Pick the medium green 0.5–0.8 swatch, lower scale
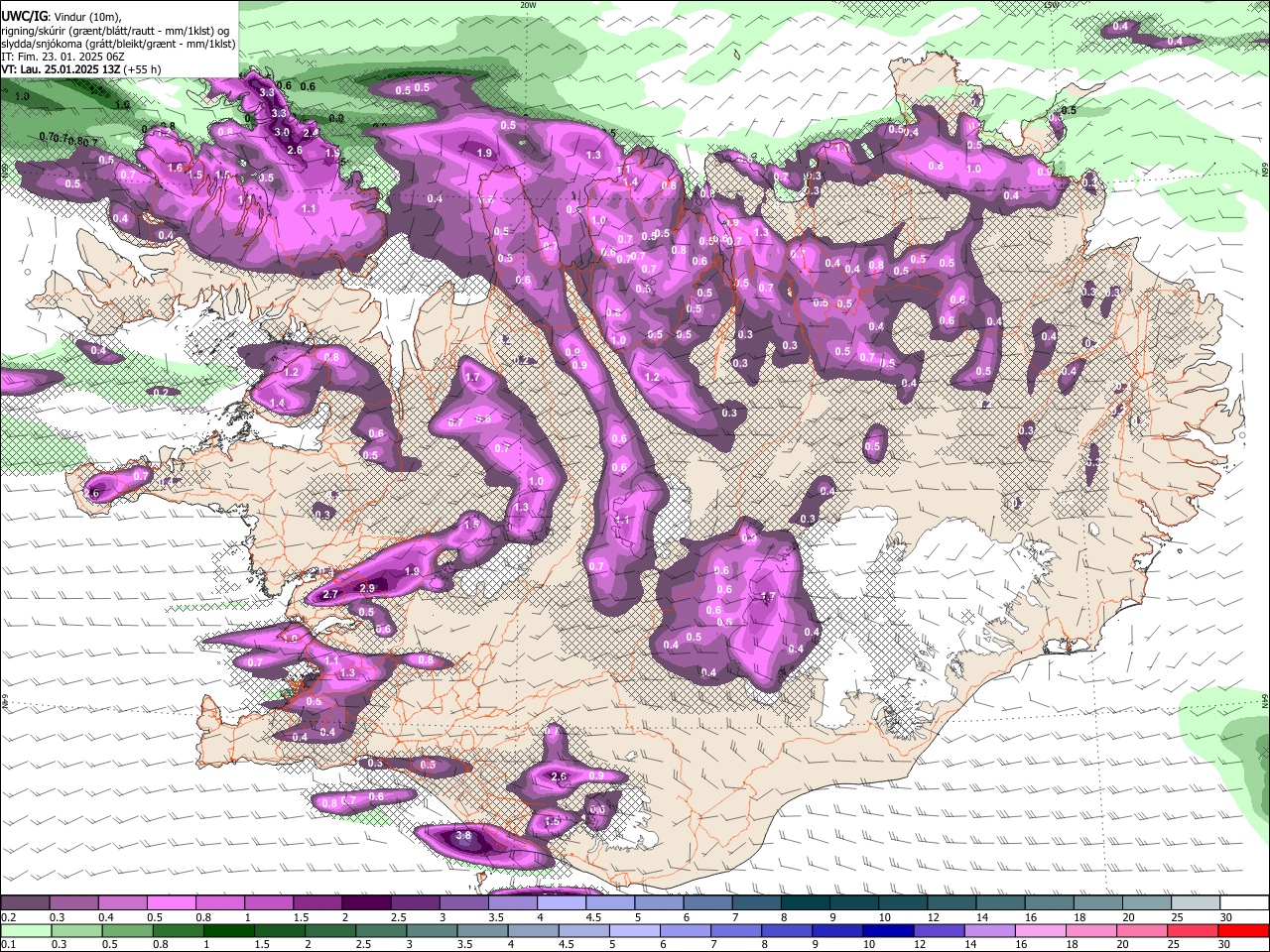1270x952 pixels. [x=127, y=930]
